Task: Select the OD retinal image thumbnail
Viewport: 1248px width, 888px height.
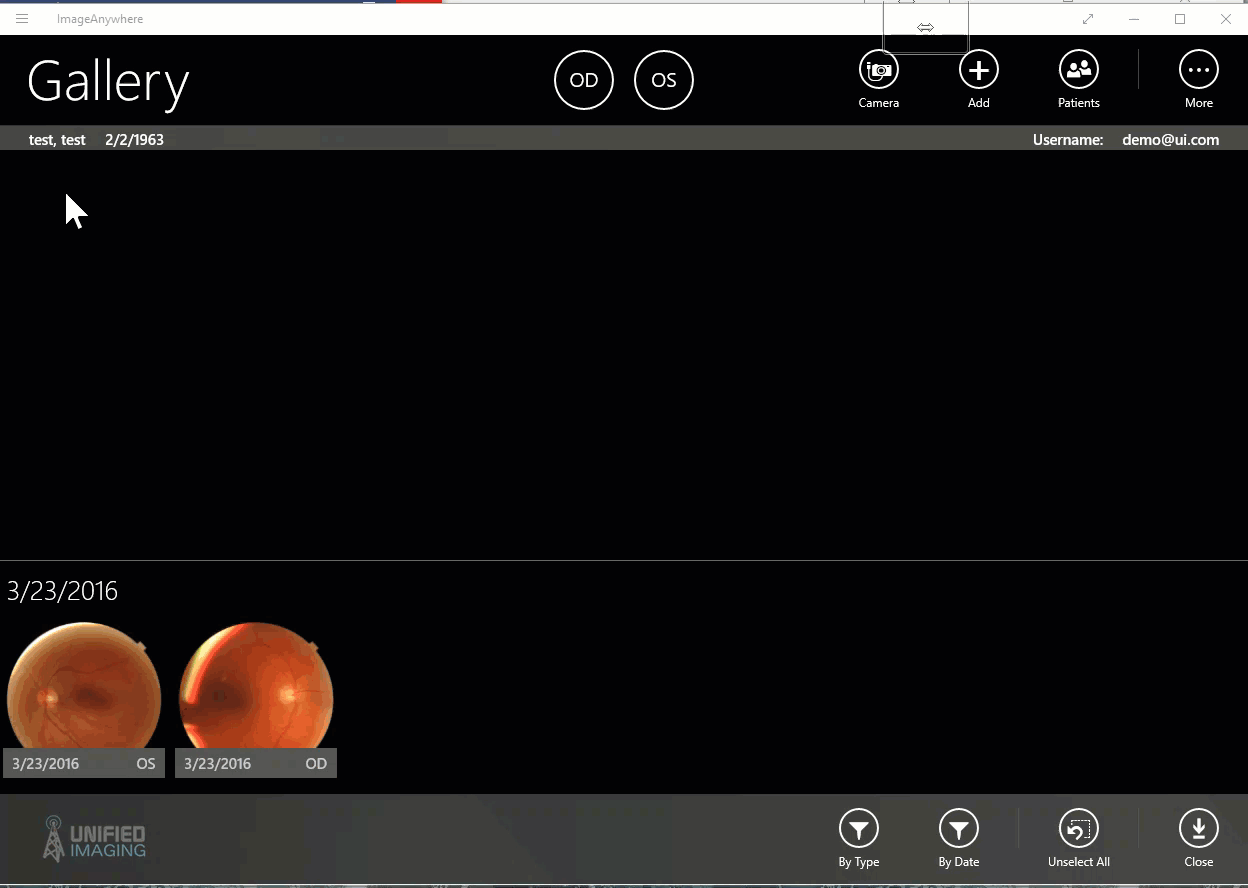Action: point(256,688)
